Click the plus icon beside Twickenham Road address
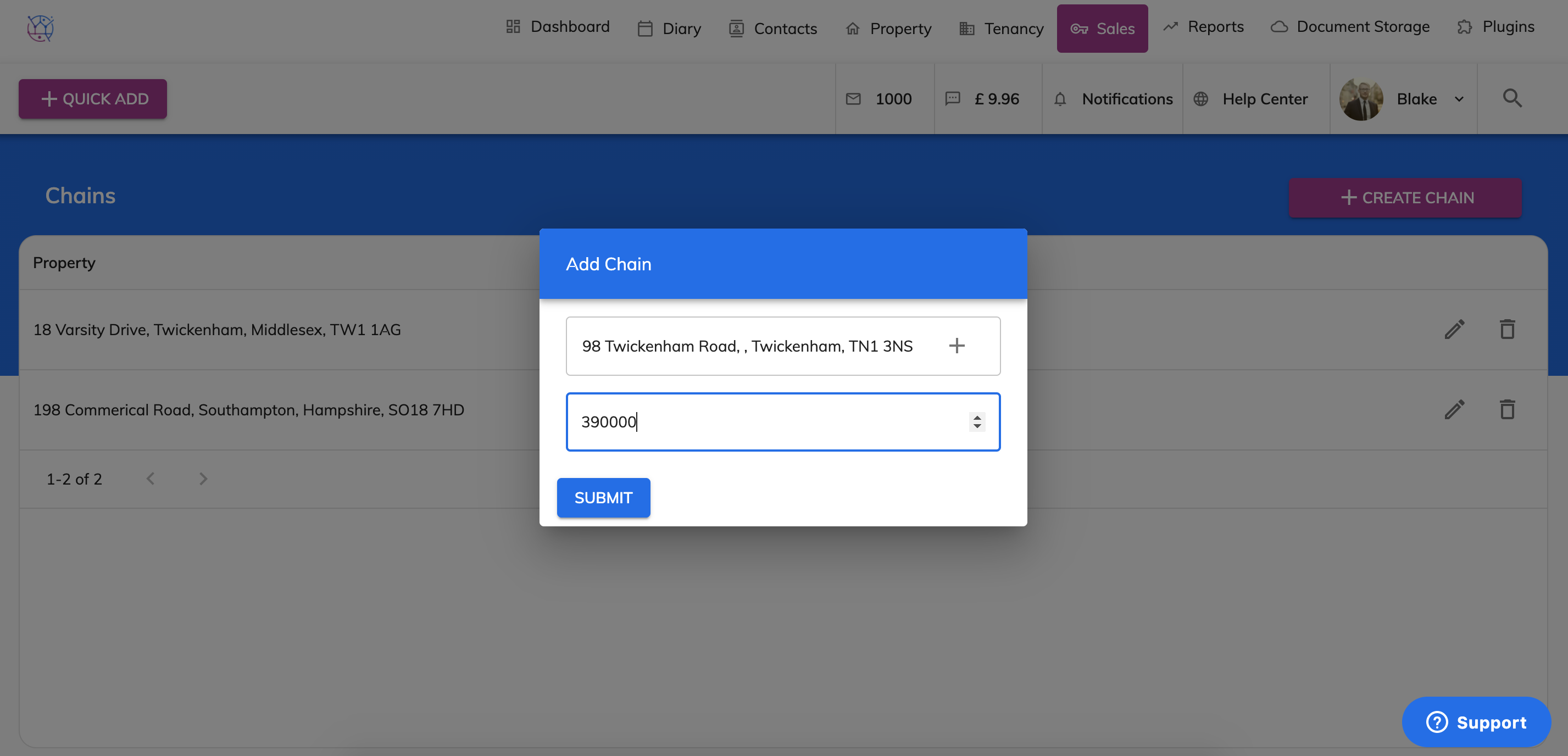 click(x=957, y=346)
